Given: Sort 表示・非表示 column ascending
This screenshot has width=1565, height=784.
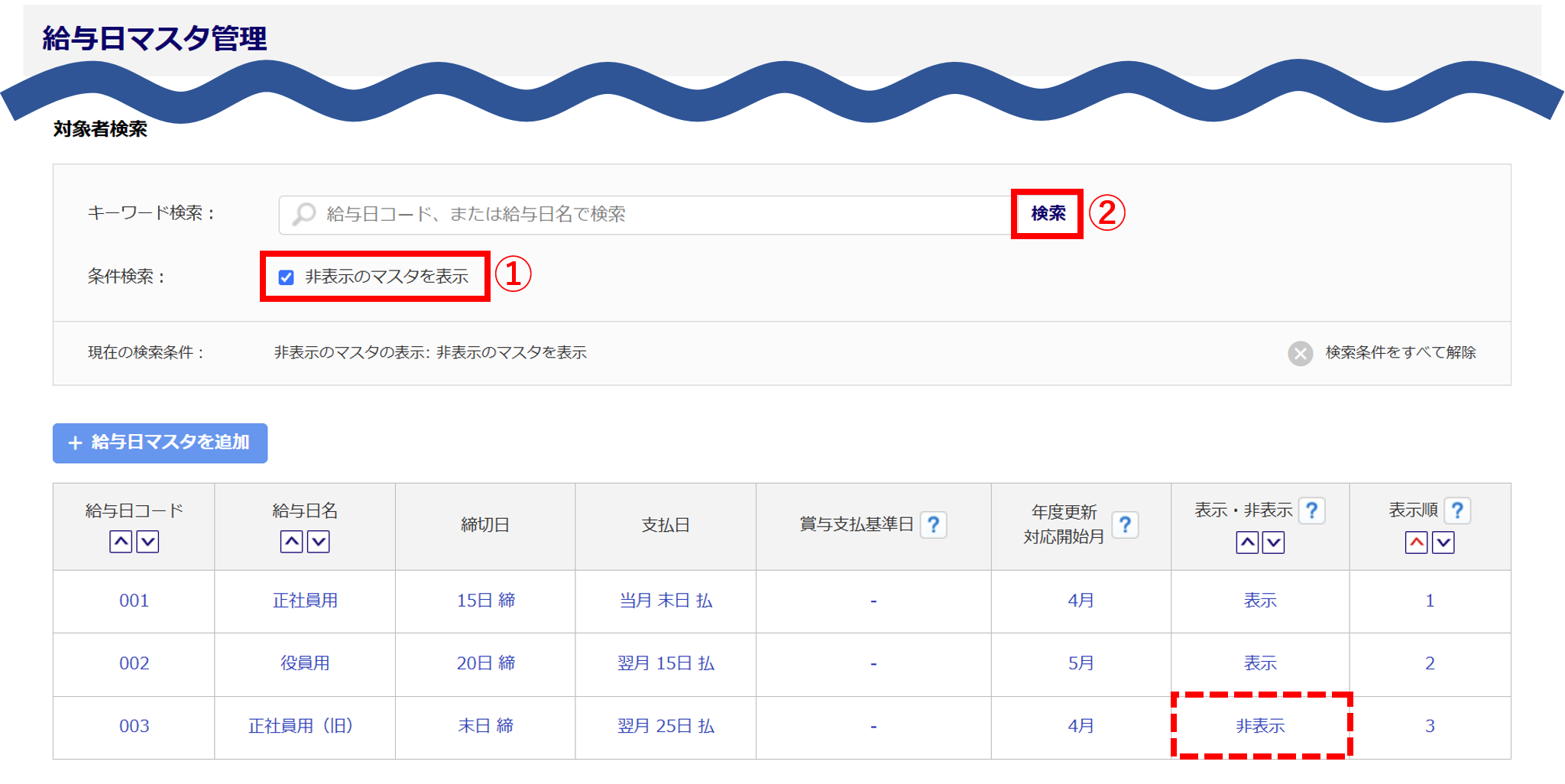Looking at the screenshot, I should point(1247,543).
